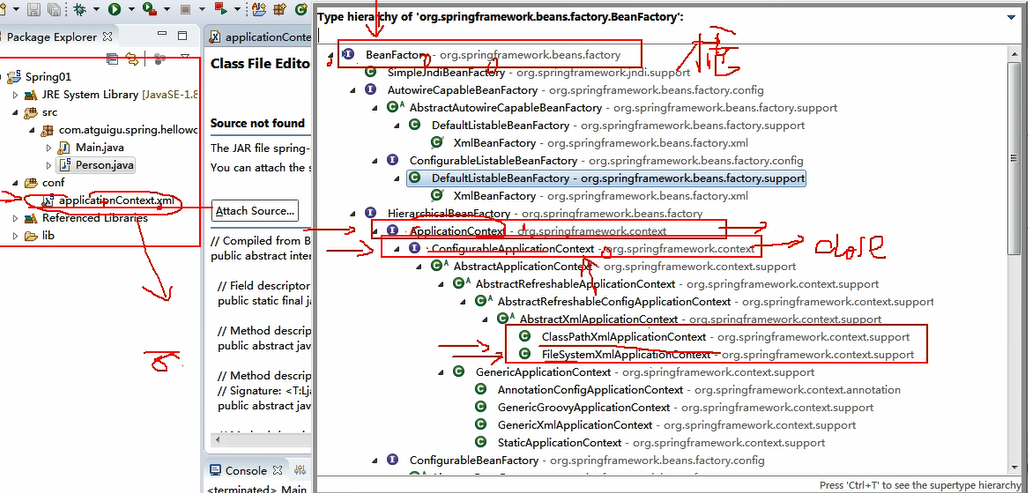Collapse ConfigurableBeanFactory node
The height and width of the screenshot is (493, 1028).
(376, 461)
